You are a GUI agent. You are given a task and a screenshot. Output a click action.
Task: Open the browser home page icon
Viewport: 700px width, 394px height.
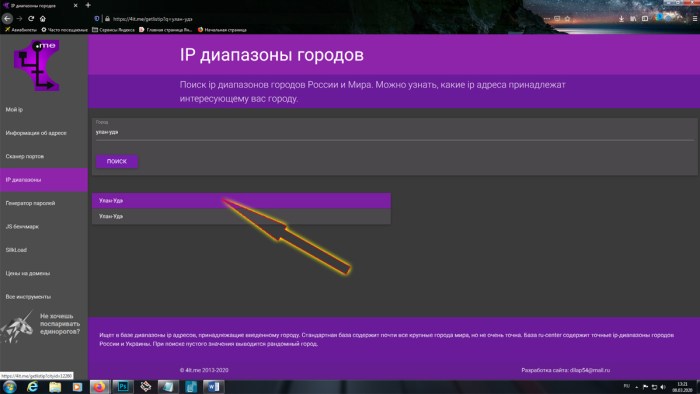pyautogui.click(x=43, y=18)
